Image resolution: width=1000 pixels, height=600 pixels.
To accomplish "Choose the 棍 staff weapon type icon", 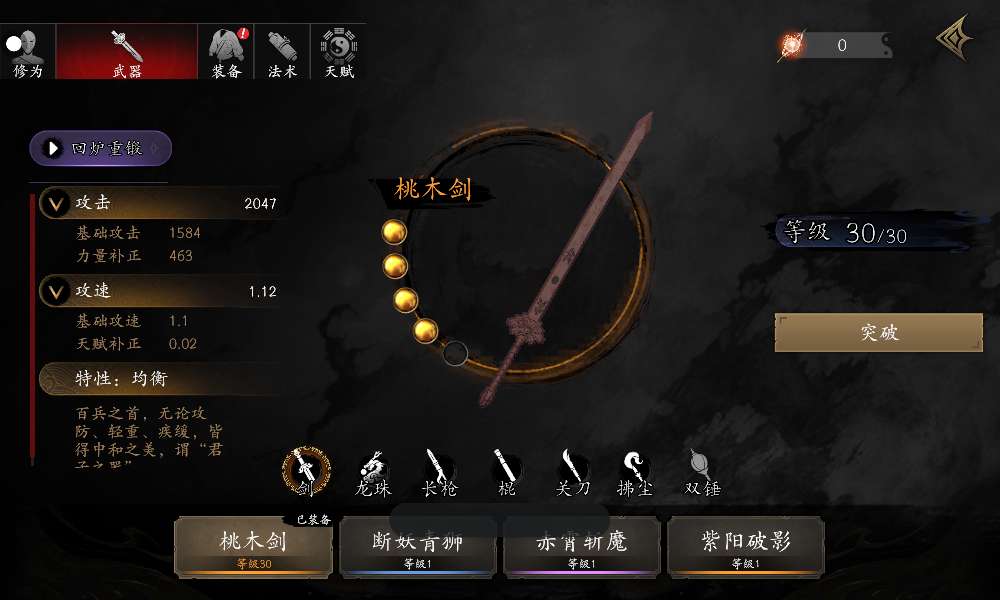I will (x=506, y=474).
